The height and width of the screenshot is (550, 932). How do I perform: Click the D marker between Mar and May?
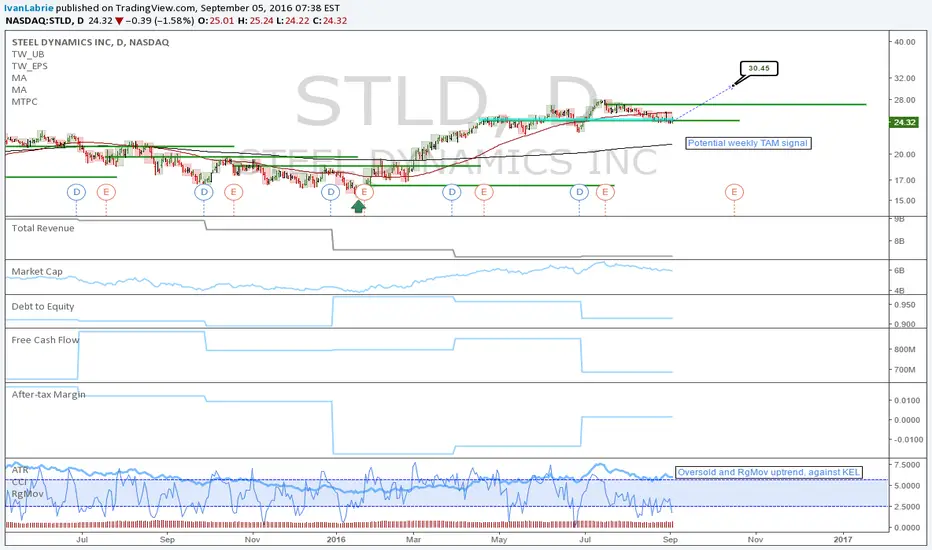pos(452,192)
